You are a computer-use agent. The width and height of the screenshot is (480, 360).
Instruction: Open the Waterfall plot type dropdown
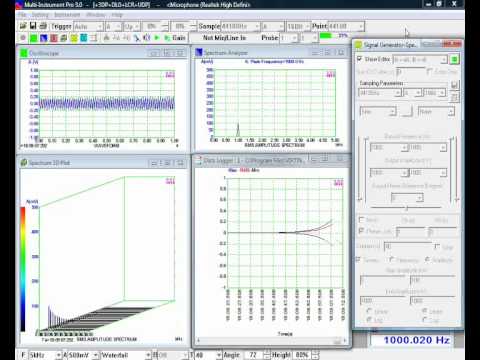126,355
